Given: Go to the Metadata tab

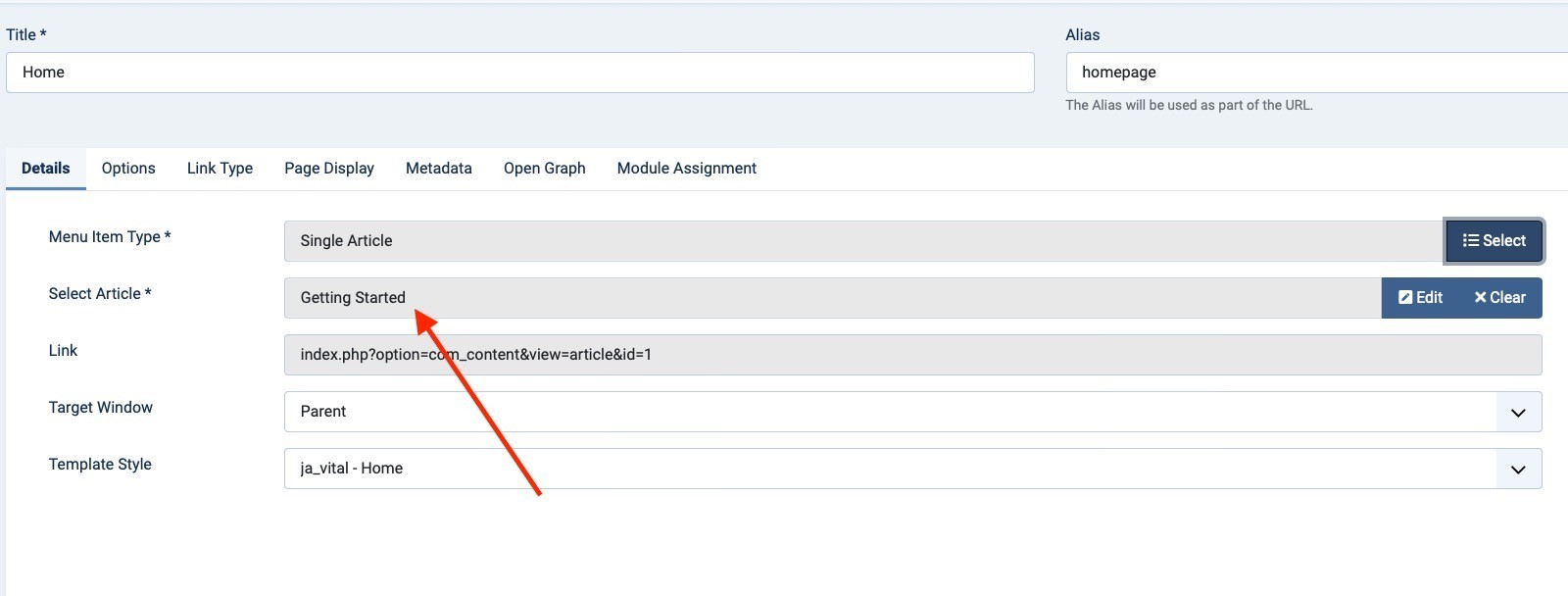Looking at the screenshot, I should 439,169.
